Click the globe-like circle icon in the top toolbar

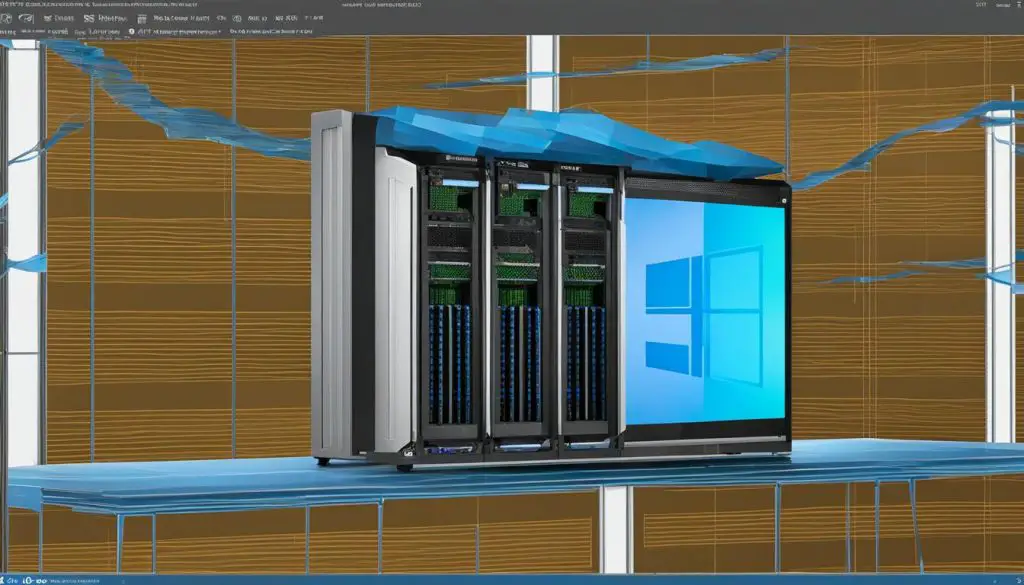(237, 18)
